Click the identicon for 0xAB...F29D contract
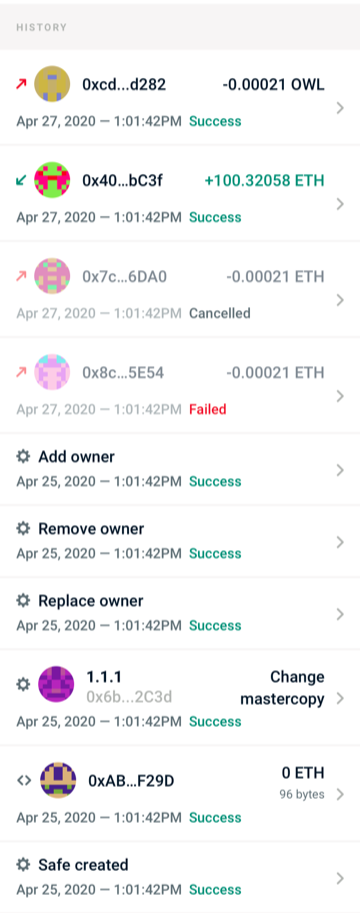The image size is (360, 913). (x=58, y=780)
